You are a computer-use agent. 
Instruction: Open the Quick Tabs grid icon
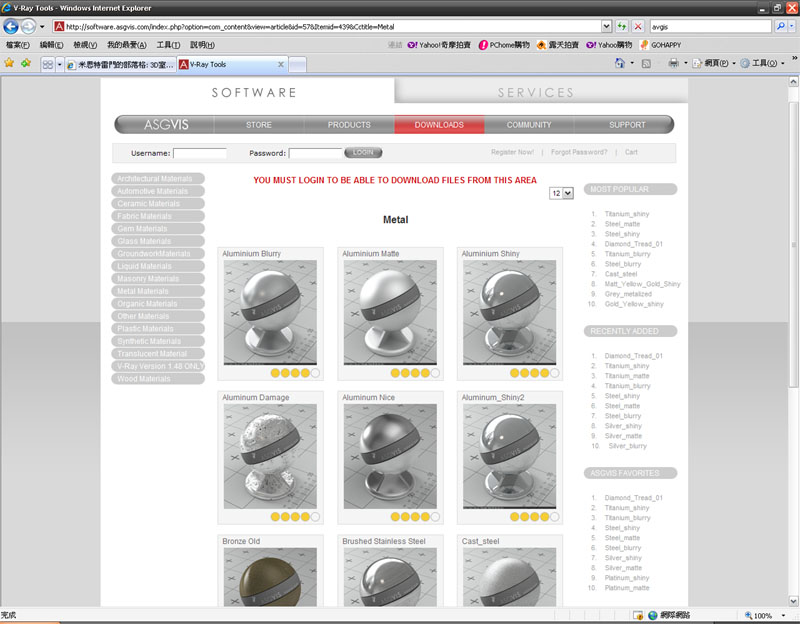point(47,64)
